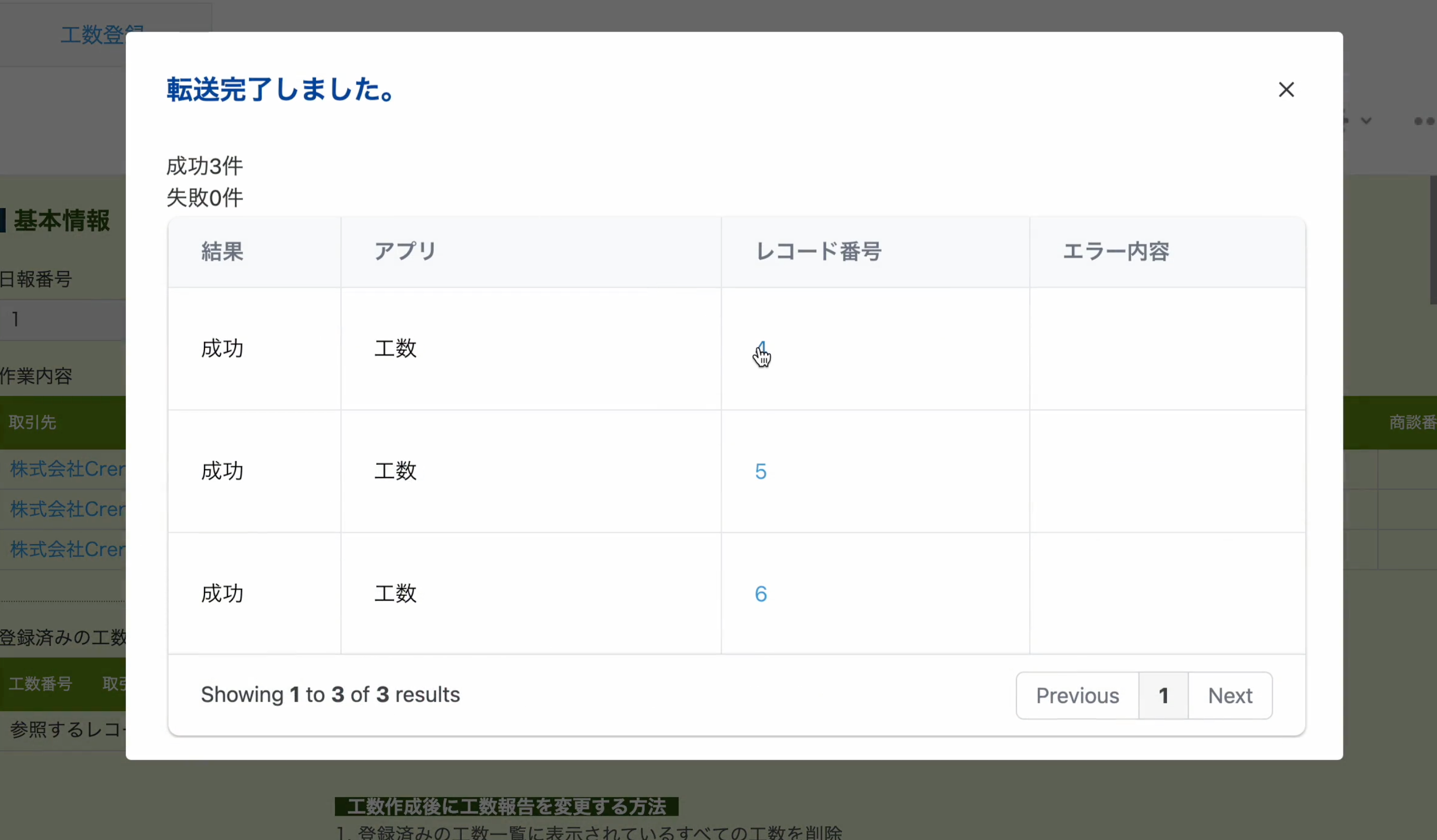Open second 株式会社Cren customer link
The image size is (1437, 840).
point(67,509)
